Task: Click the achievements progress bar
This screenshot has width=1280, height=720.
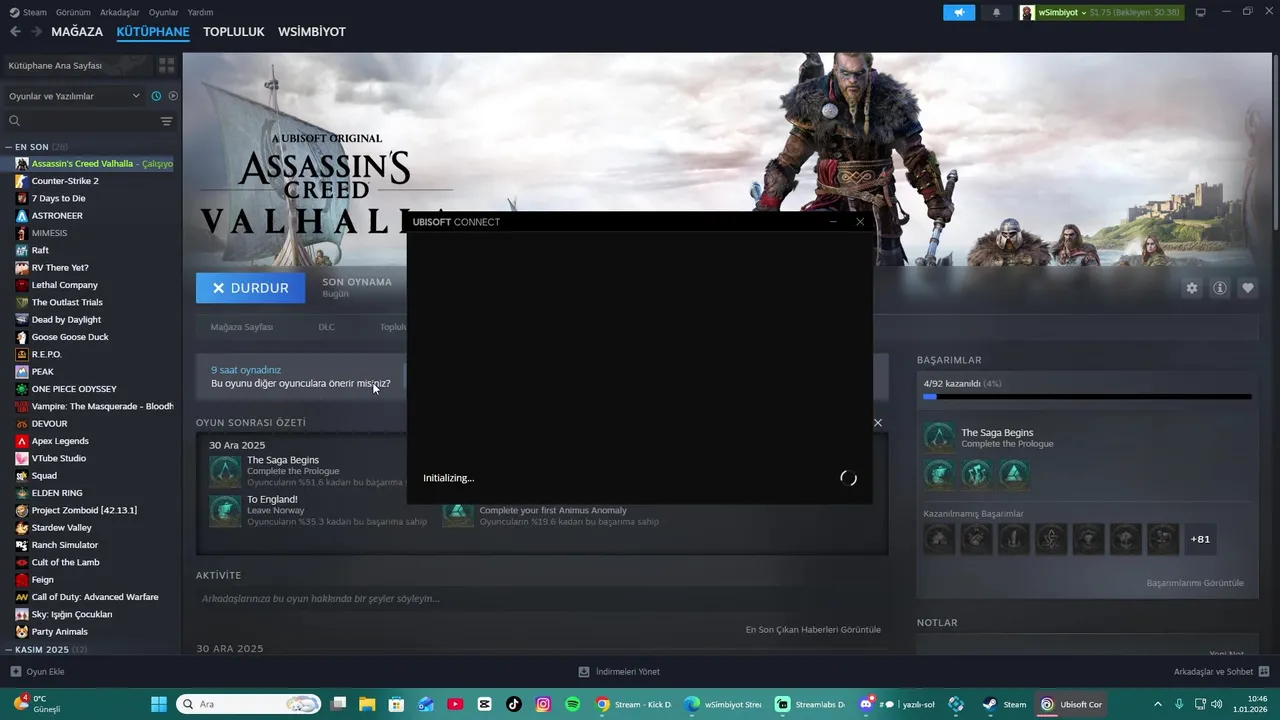Action: (x=1087, y=397)
